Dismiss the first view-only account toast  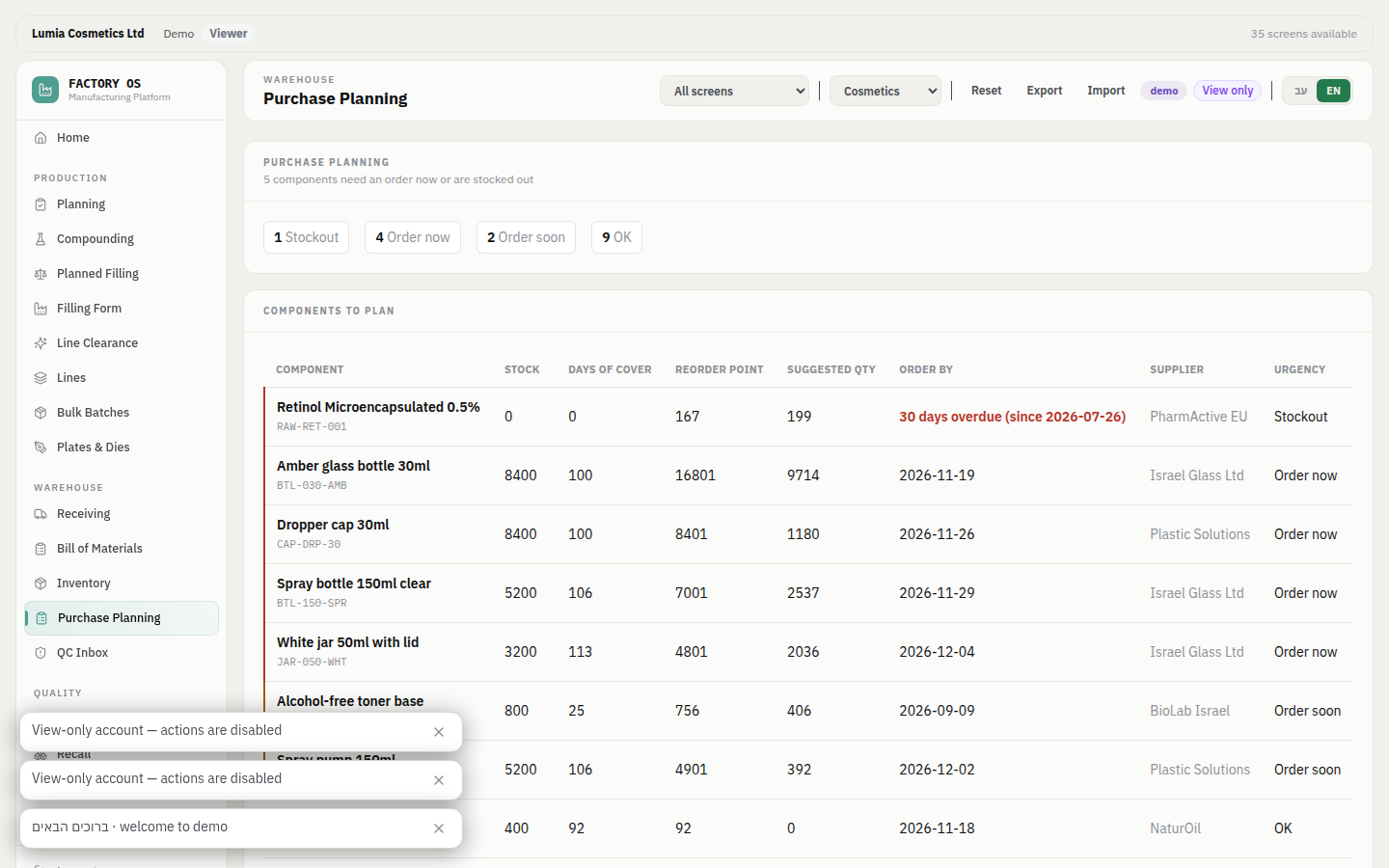439,732
